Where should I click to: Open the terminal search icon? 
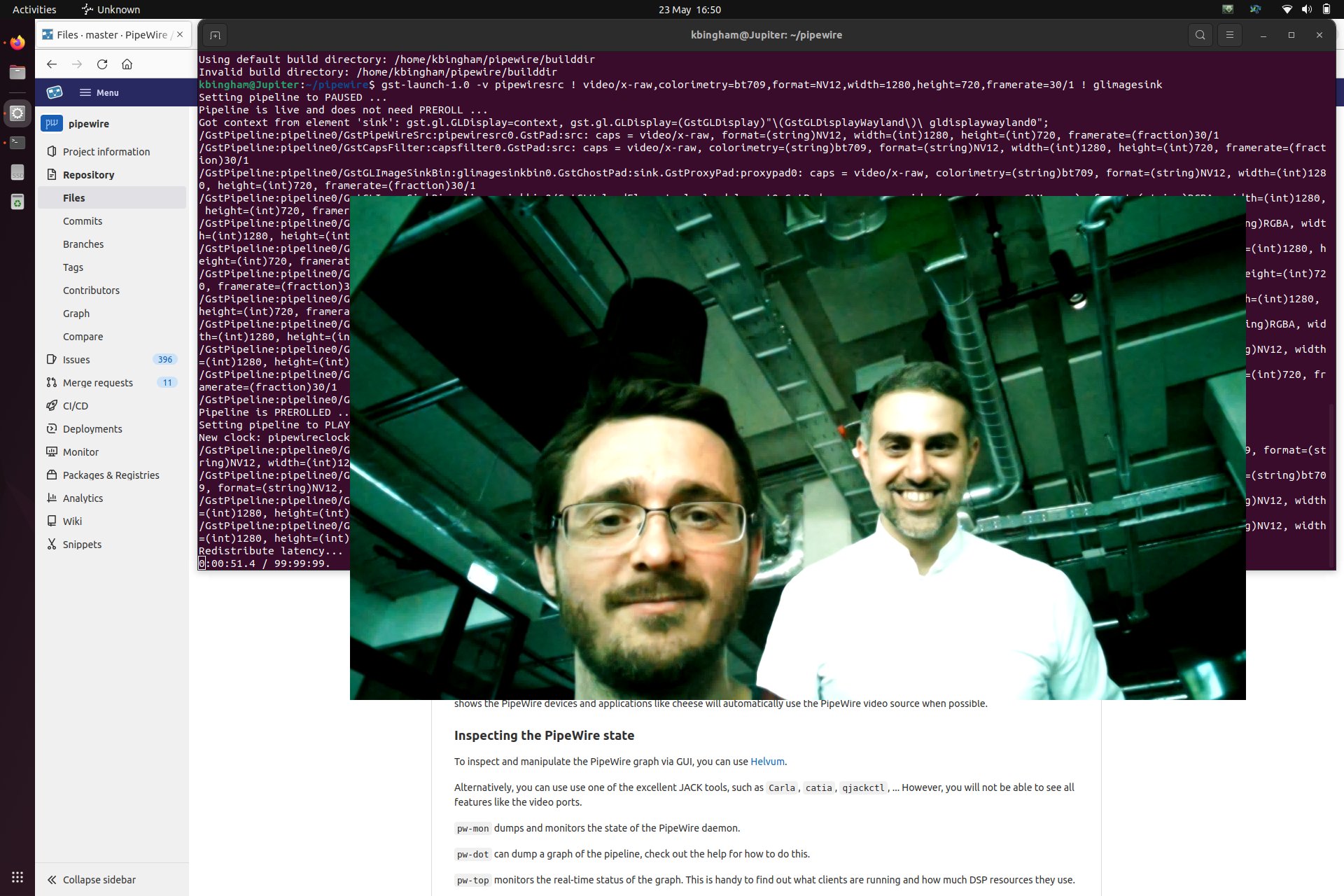pos(1200,35)
